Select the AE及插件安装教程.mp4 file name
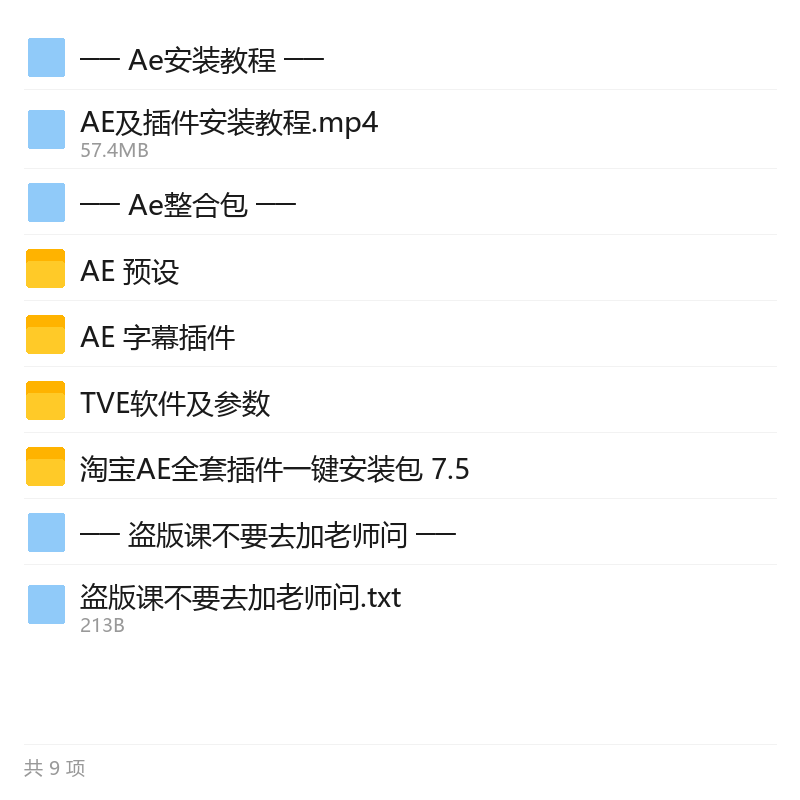Image resolution: width=800 pixels, height=800 pixels. (229, 123)
